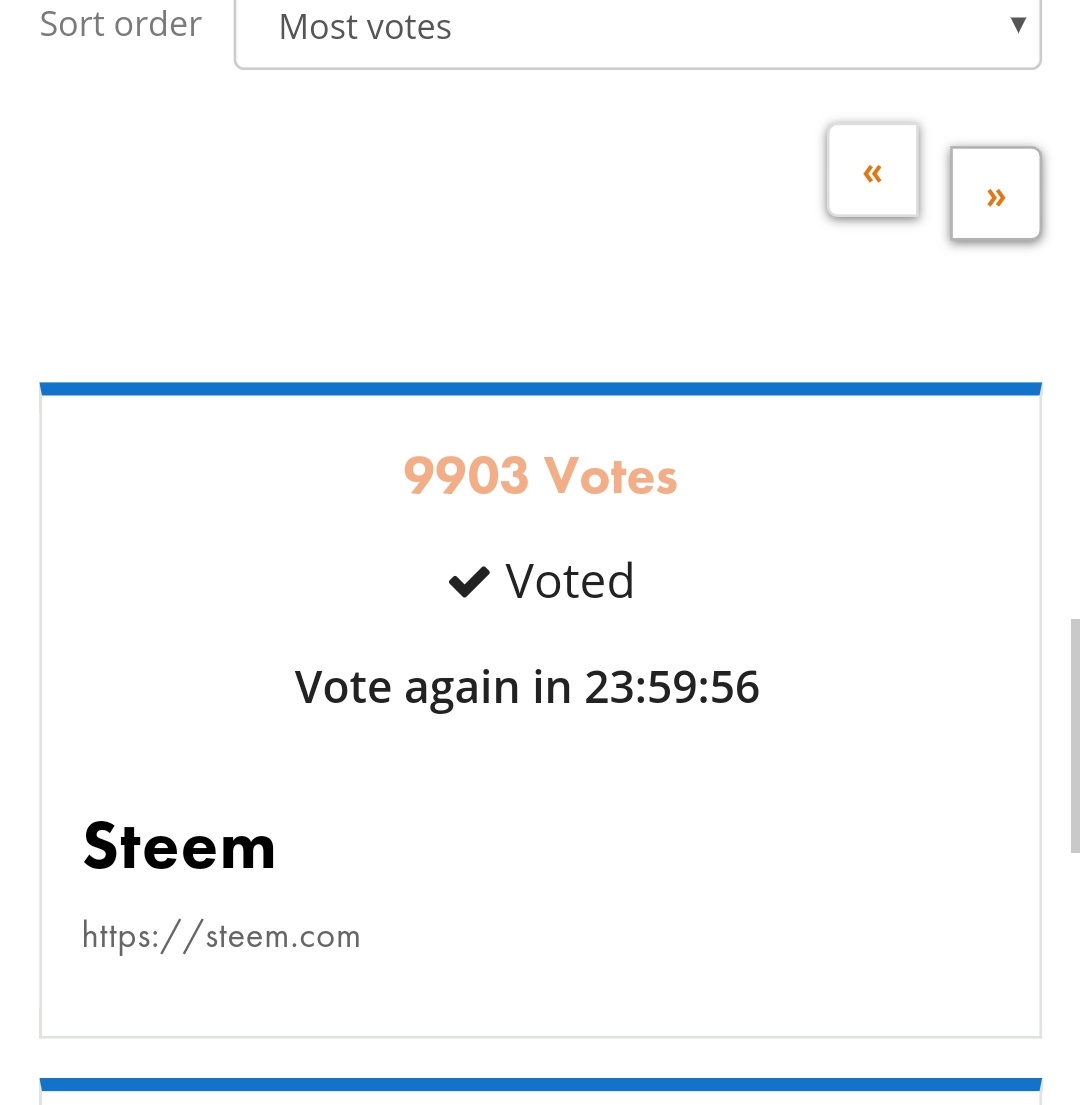Click the word 'Votes' in orange heading
This screenshot has height=1105, width=1080.
click(x=610, y=476)
